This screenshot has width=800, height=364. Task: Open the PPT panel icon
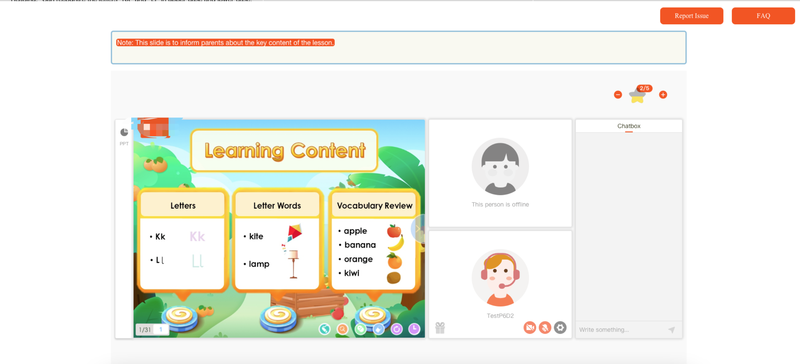pos(124,132)
